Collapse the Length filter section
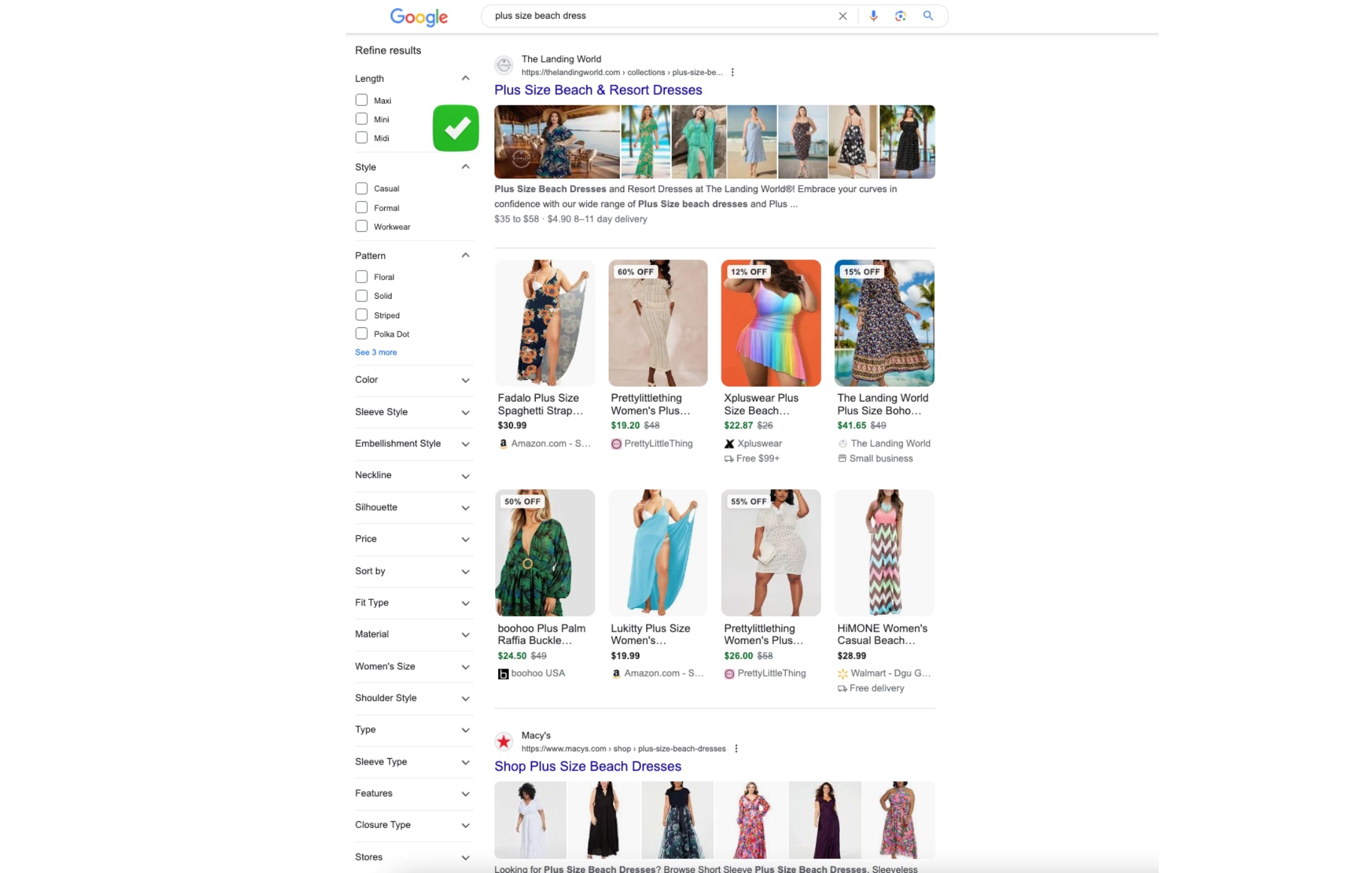Image resolution: width=1372 pixels, height=873 pixels. [465, 78]
